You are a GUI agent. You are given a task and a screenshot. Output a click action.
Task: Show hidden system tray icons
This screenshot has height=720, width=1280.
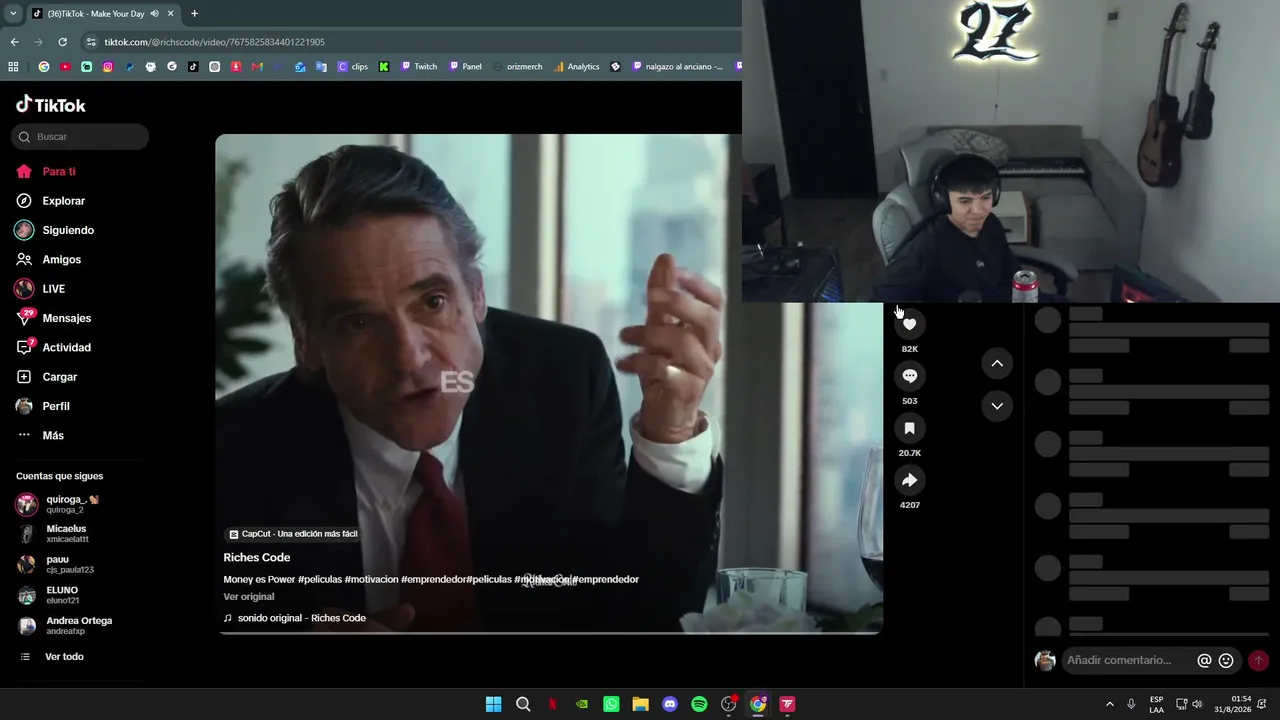pos(1109,704)
